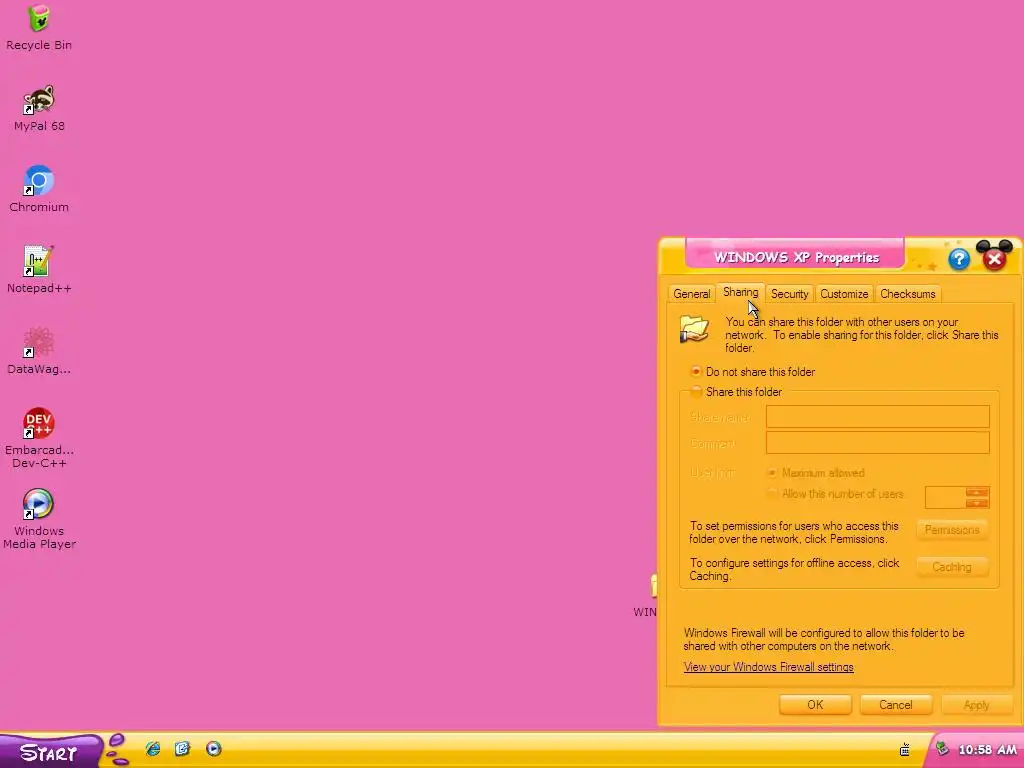
Task: Open the Recycle Bin desktop icon
Action: coord(39,27)
